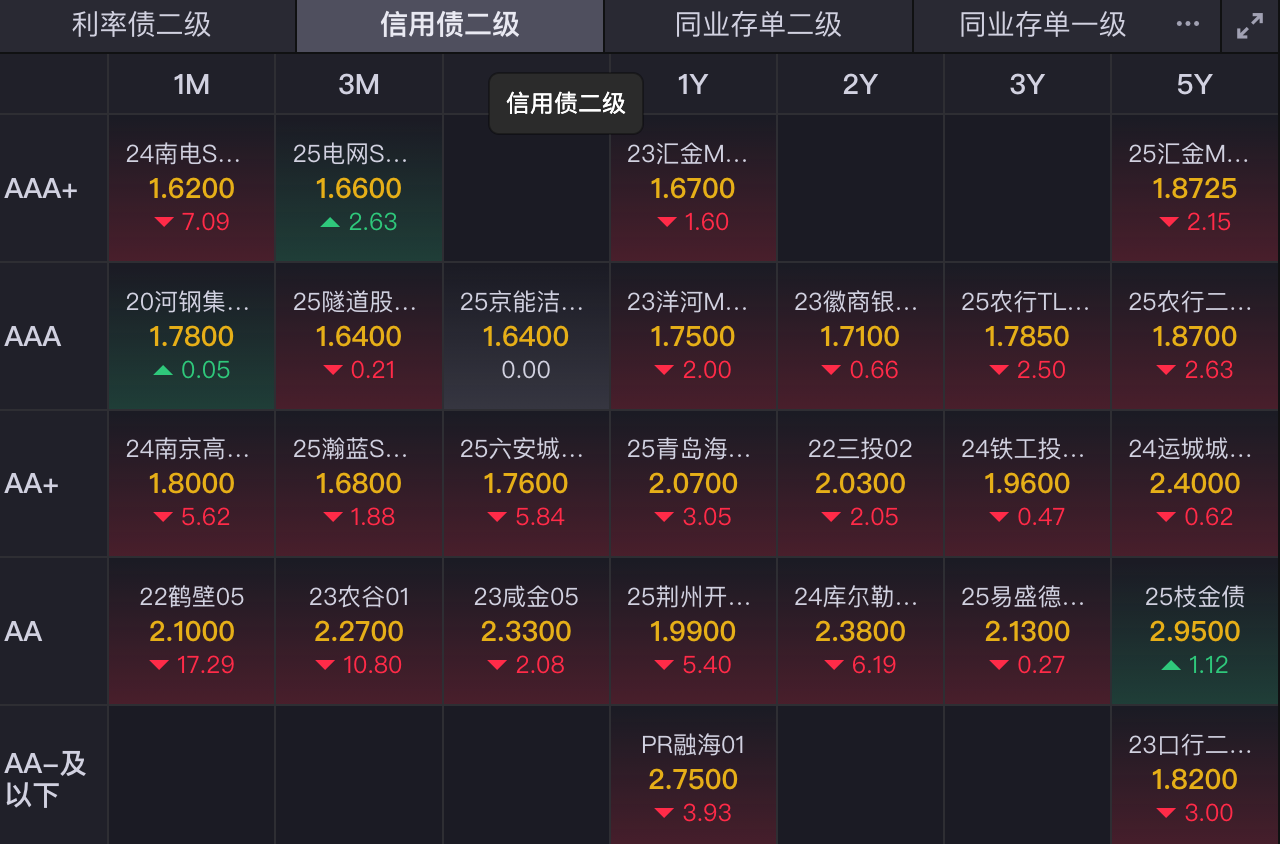This screenshot has width=1280, height=844.
Task: Switch to the 利率债二级 tab
Action: click(x=141, y=26)
